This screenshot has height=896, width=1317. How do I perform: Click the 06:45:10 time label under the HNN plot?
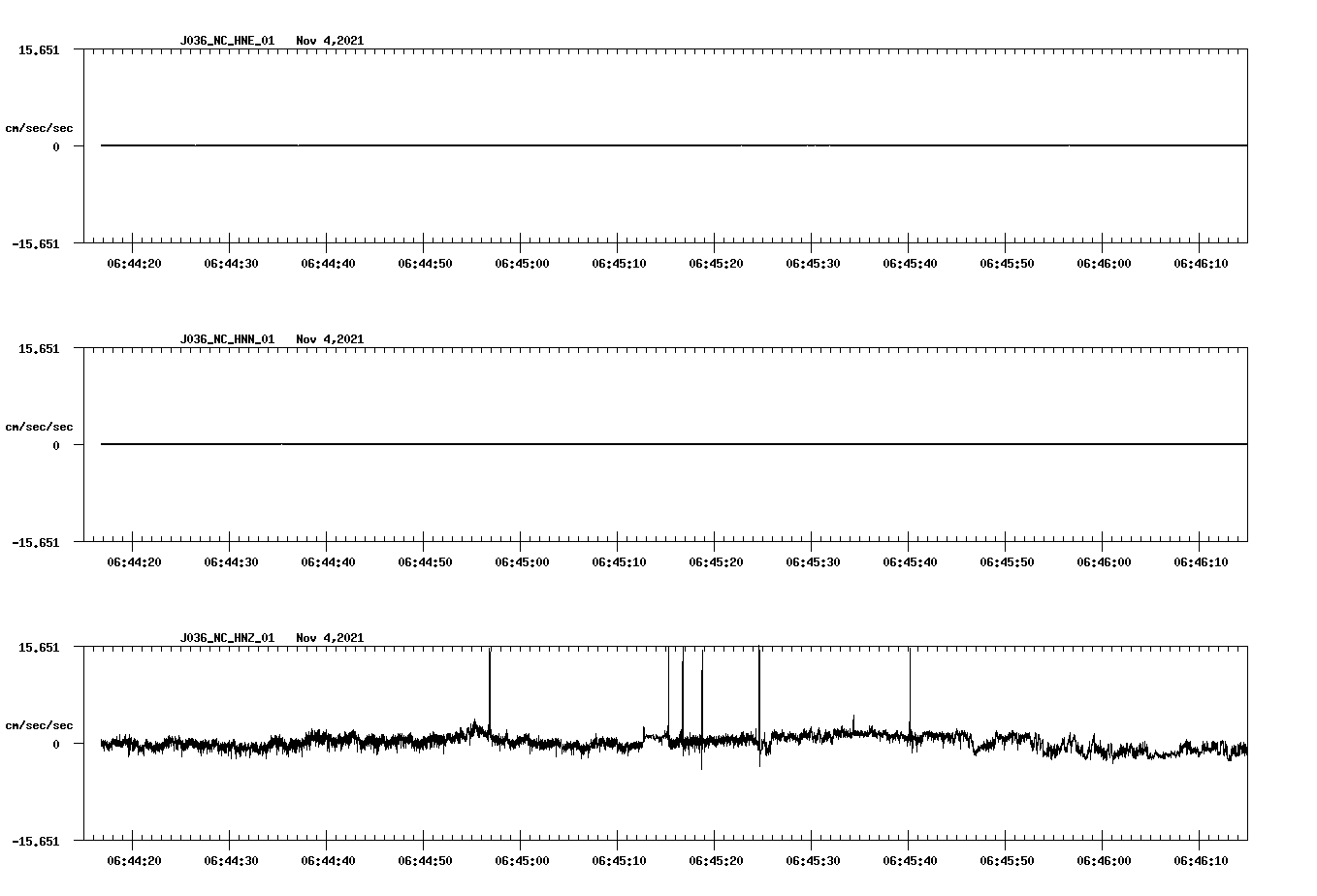click(619, 562)
